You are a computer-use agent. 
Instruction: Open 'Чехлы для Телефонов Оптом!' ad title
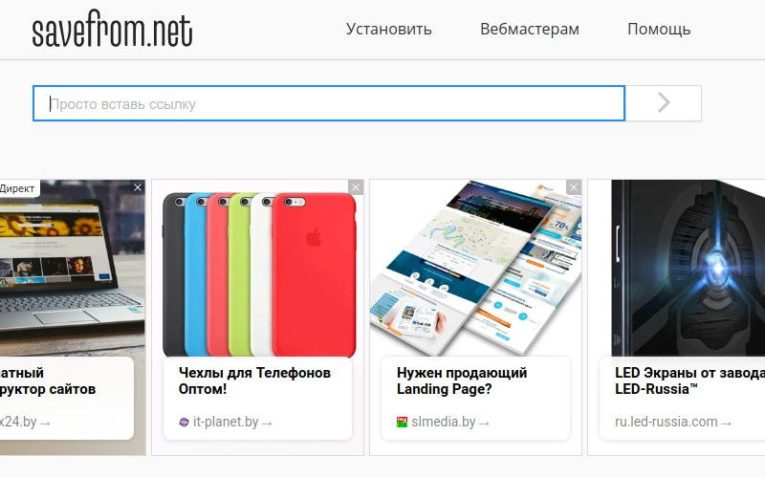click(x=255, y=381)
